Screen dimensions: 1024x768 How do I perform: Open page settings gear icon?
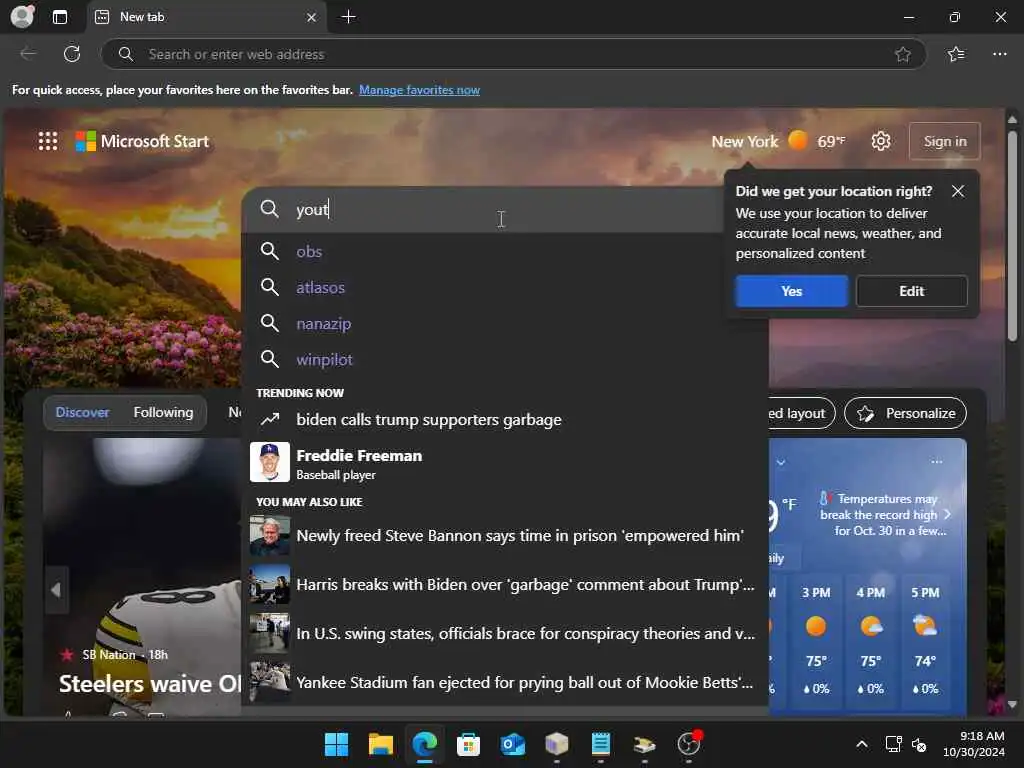(x=880, y=141)
